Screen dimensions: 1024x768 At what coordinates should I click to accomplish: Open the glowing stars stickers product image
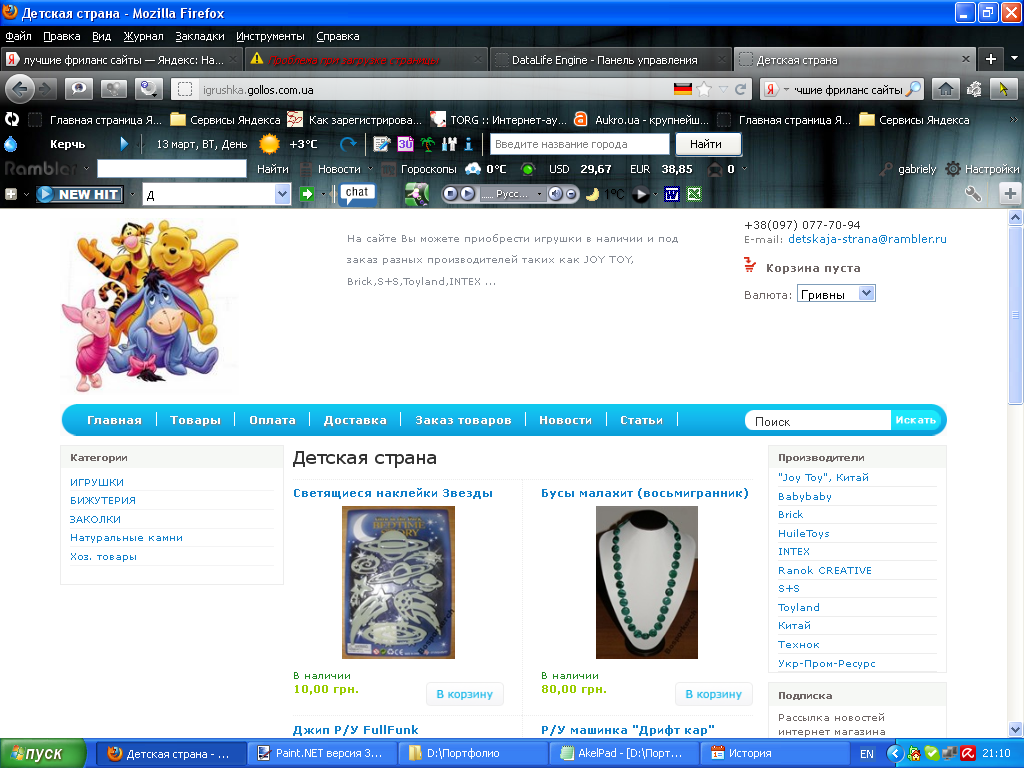[x=398, y=582]
